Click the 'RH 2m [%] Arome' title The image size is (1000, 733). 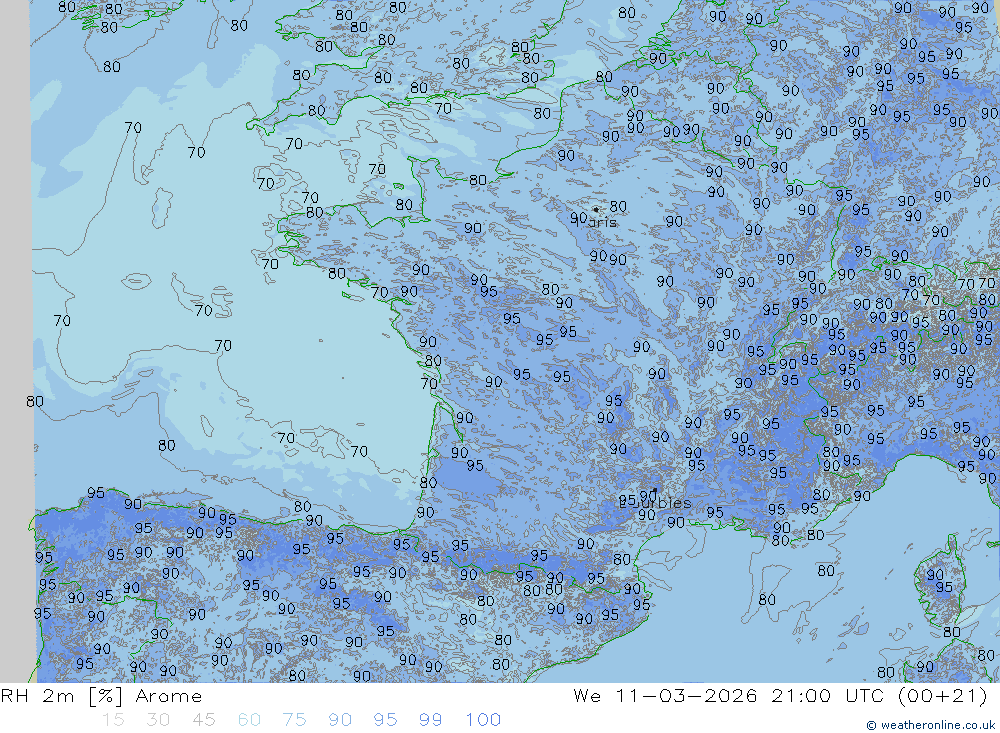pos(101,696)
